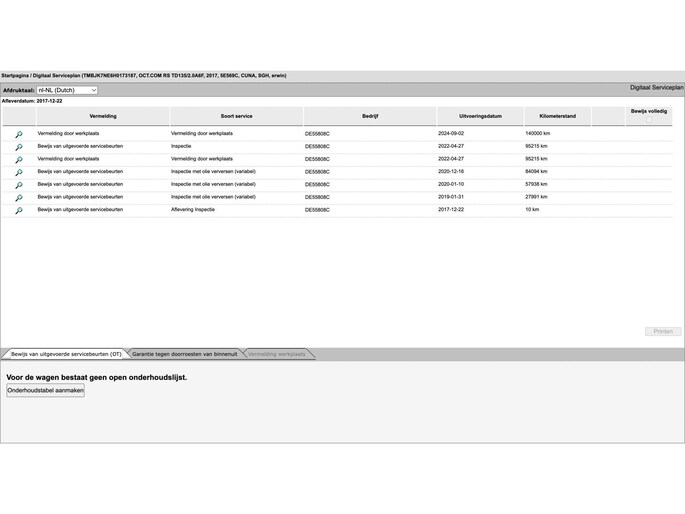685x514 pixels.
Task: Open the Afdruktaal language dropdown
Action: pyautogui.click(x=67, y=90)
